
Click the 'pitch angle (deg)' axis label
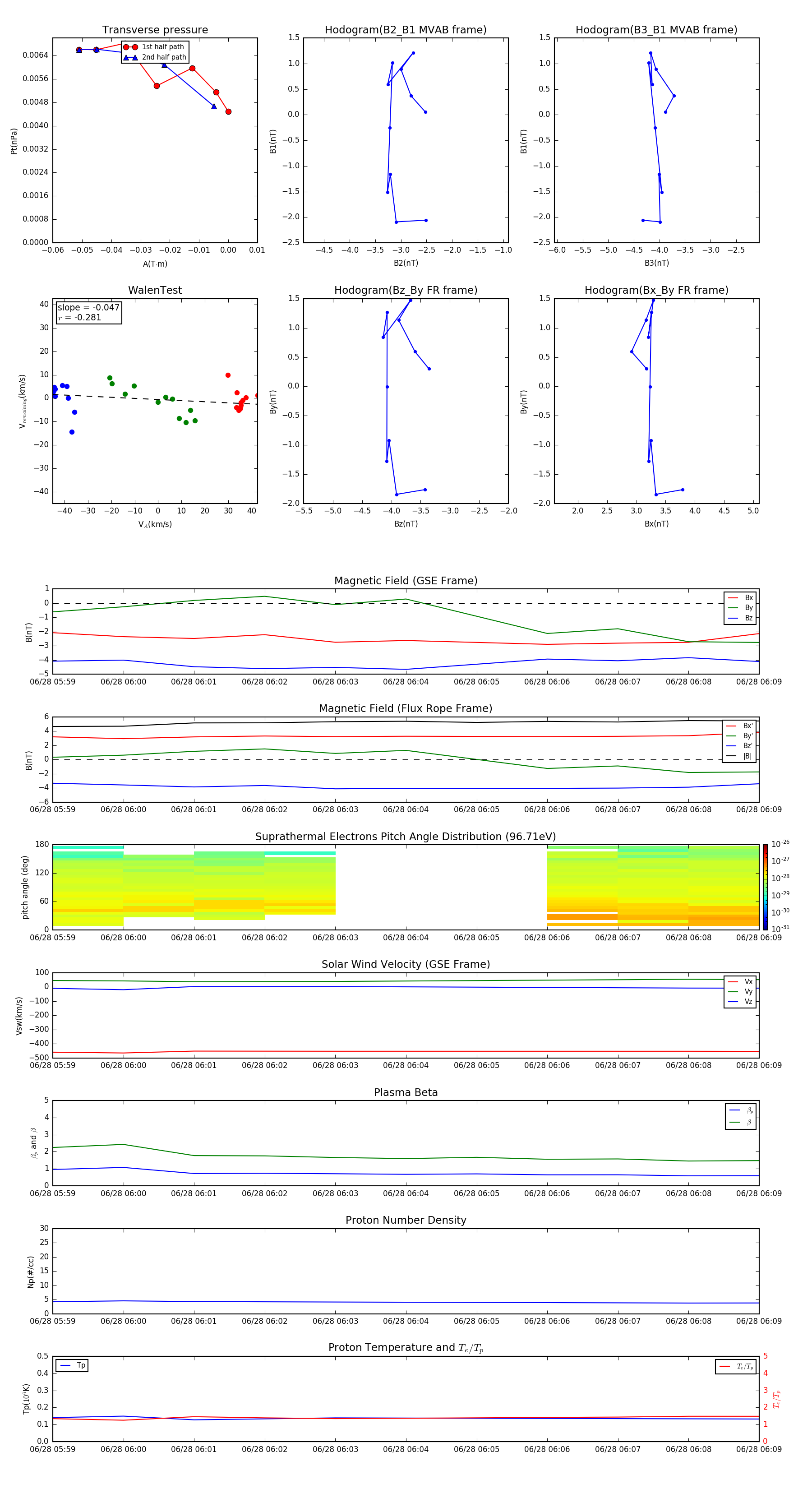[25, 887]
